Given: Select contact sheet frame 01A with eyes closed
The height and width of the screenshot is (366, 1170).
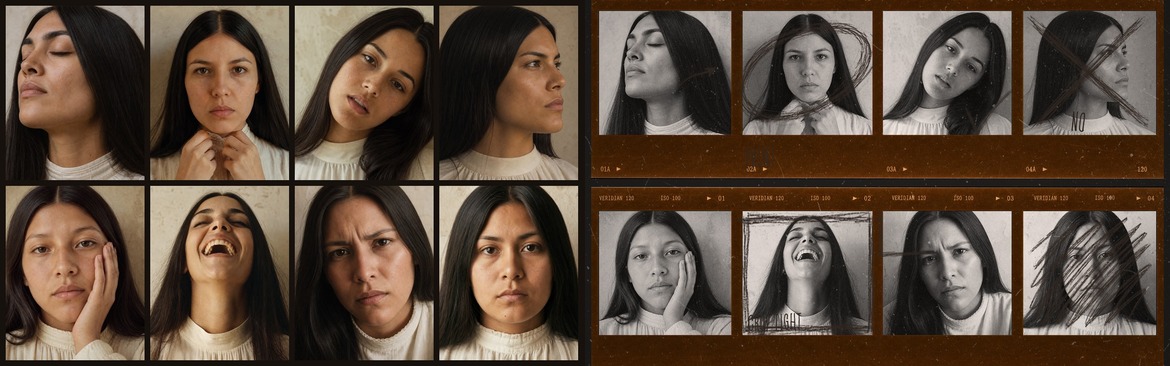Looking at the screenshot, I should (x=665, y=73).
